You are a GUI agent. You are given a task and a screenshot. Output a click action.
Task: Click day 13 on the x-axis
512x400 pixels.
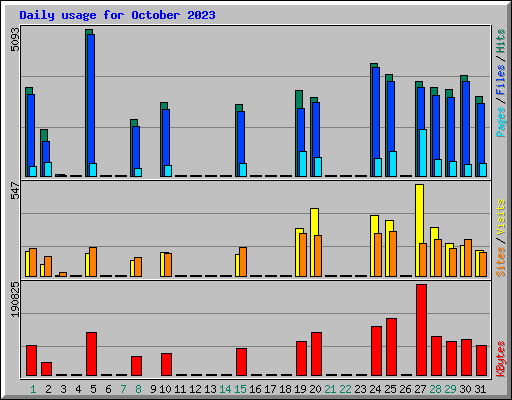[x=210, y=389]
